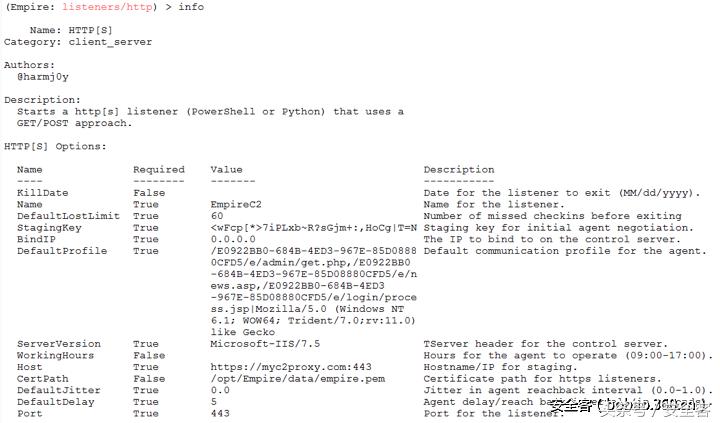Click the DefaultLostLimit value 60
The image size is (720, 423).
point(217,216)
